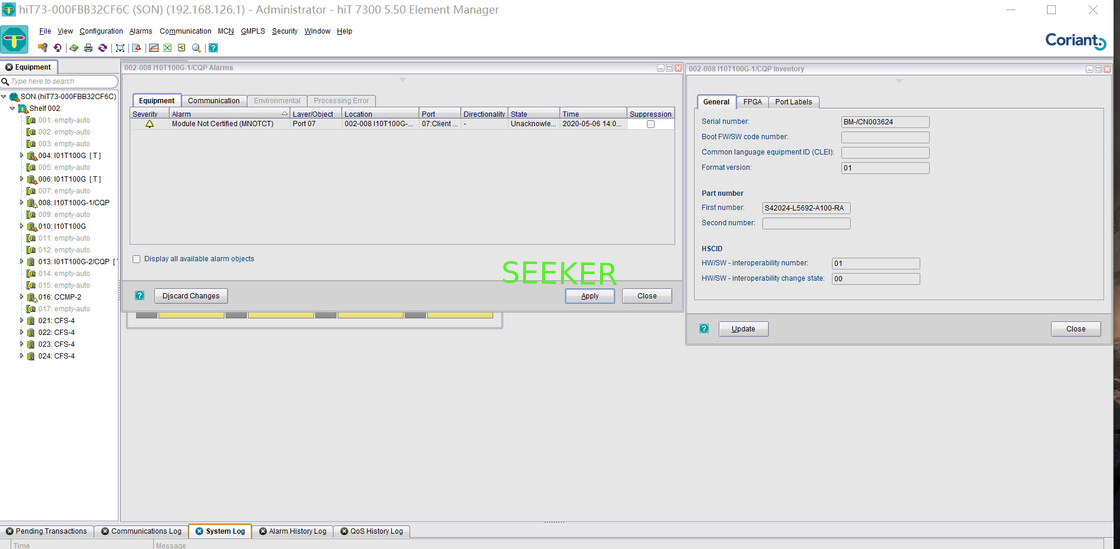Click the magnifying glass toolbar icon
The height and width of the screenshot is (549, 1120).
click(196, 48)
